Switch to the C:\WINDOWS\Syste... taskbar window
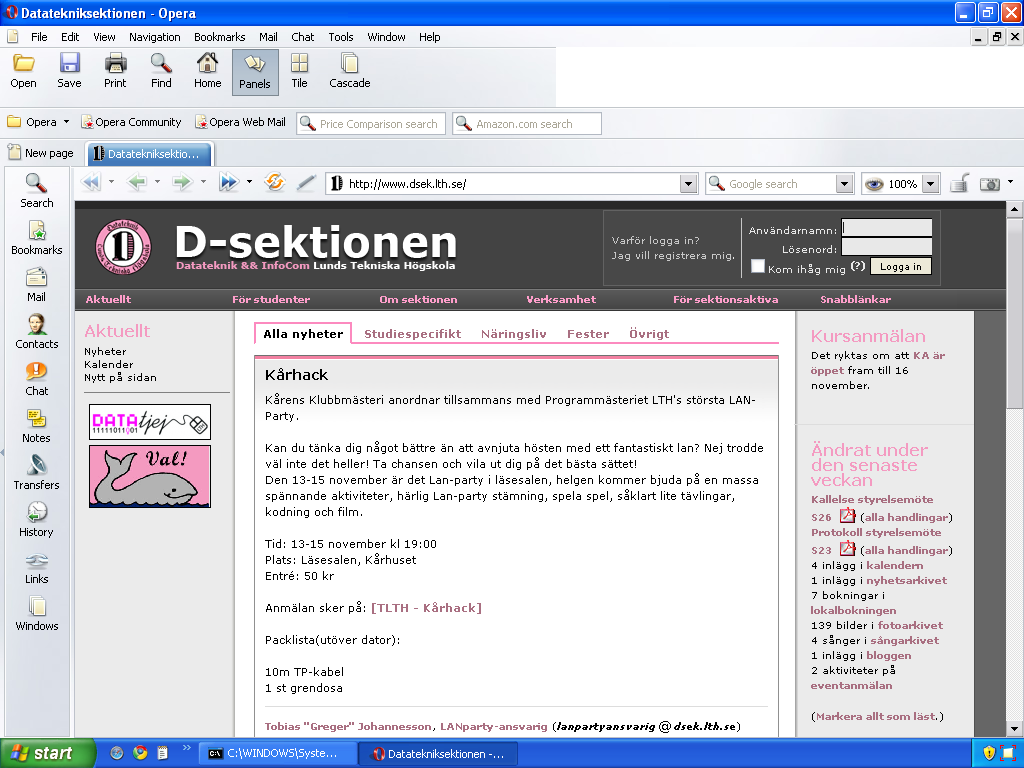1024x768 pixels. pos(278,754)
